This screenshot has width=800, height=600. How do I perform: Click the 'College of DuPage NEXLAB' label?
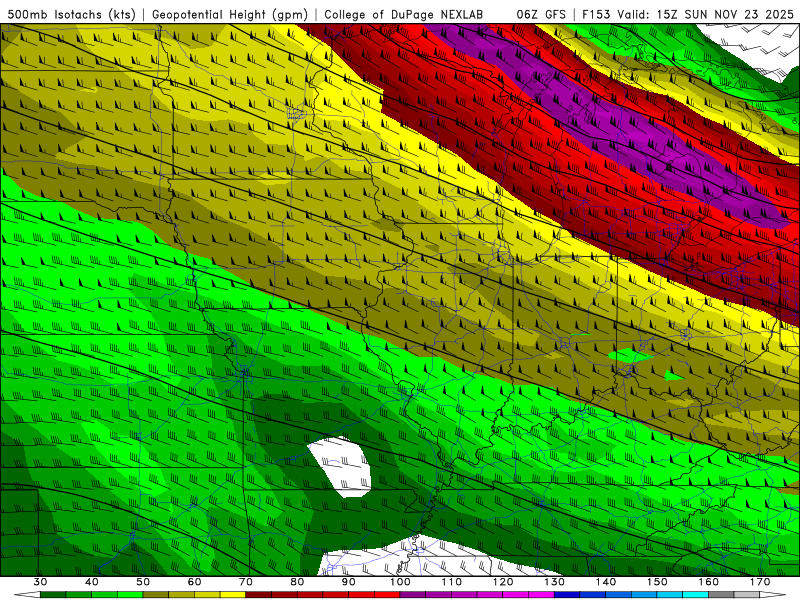tap(404, 14)
